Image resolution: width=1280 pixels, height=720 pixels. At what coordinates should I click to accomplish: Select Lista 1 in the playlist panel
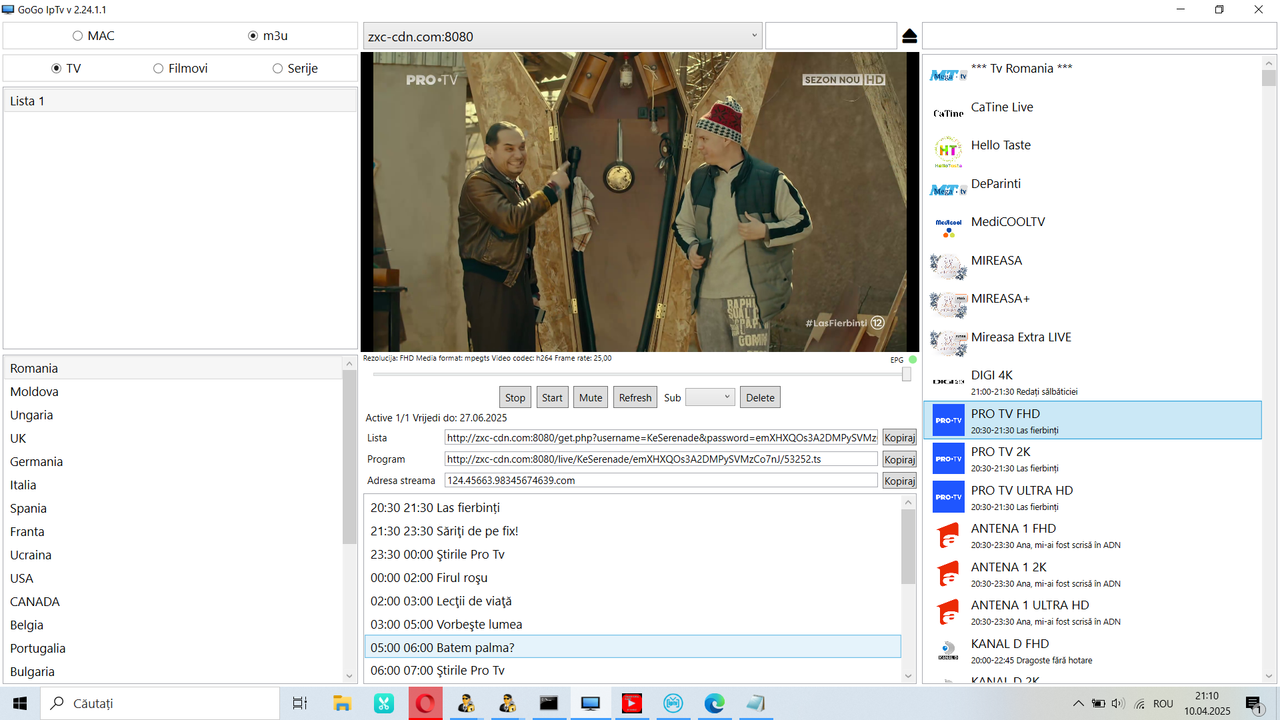180,100
